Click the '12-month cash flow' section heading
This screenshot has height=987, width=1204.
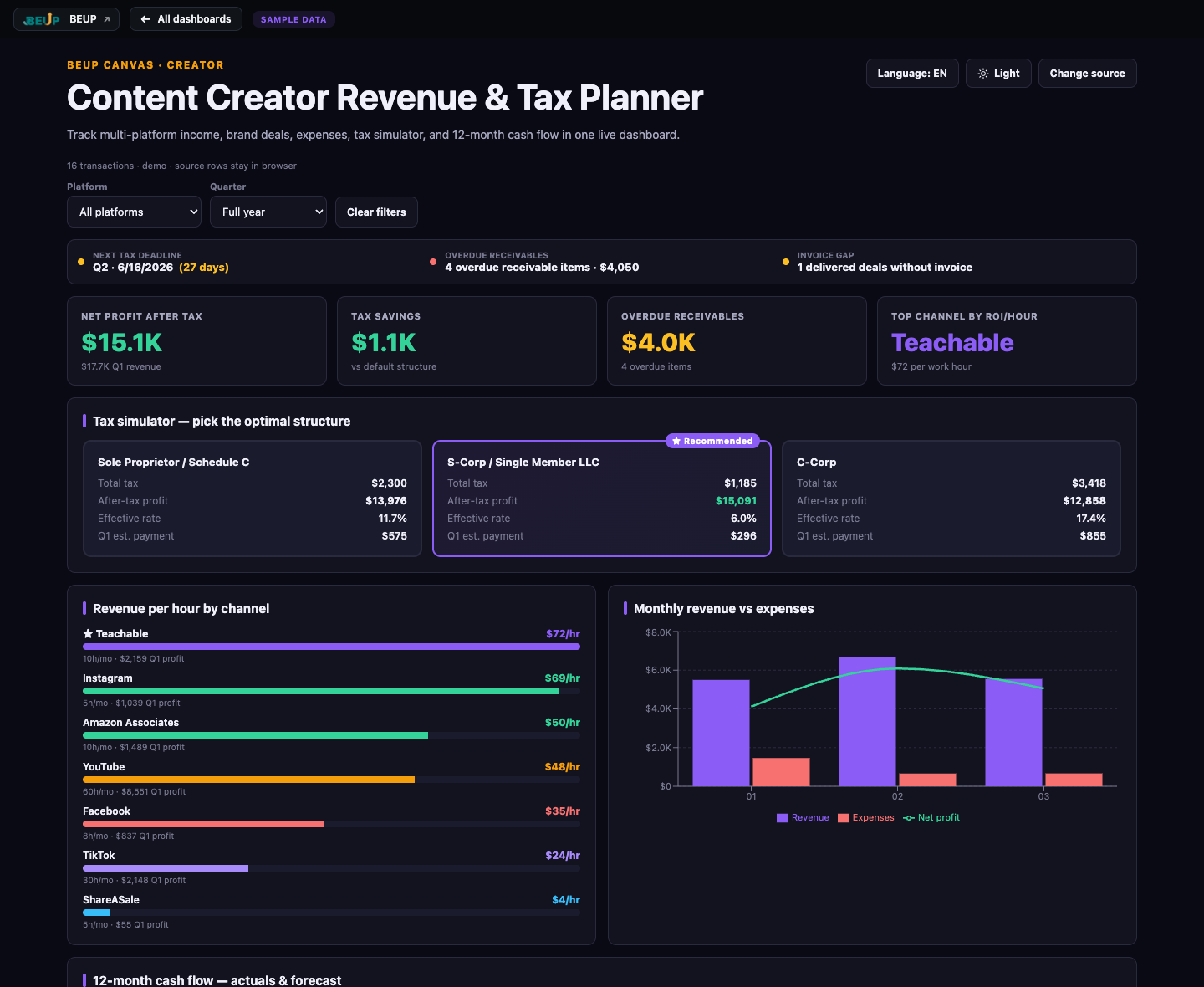point(217,980)
